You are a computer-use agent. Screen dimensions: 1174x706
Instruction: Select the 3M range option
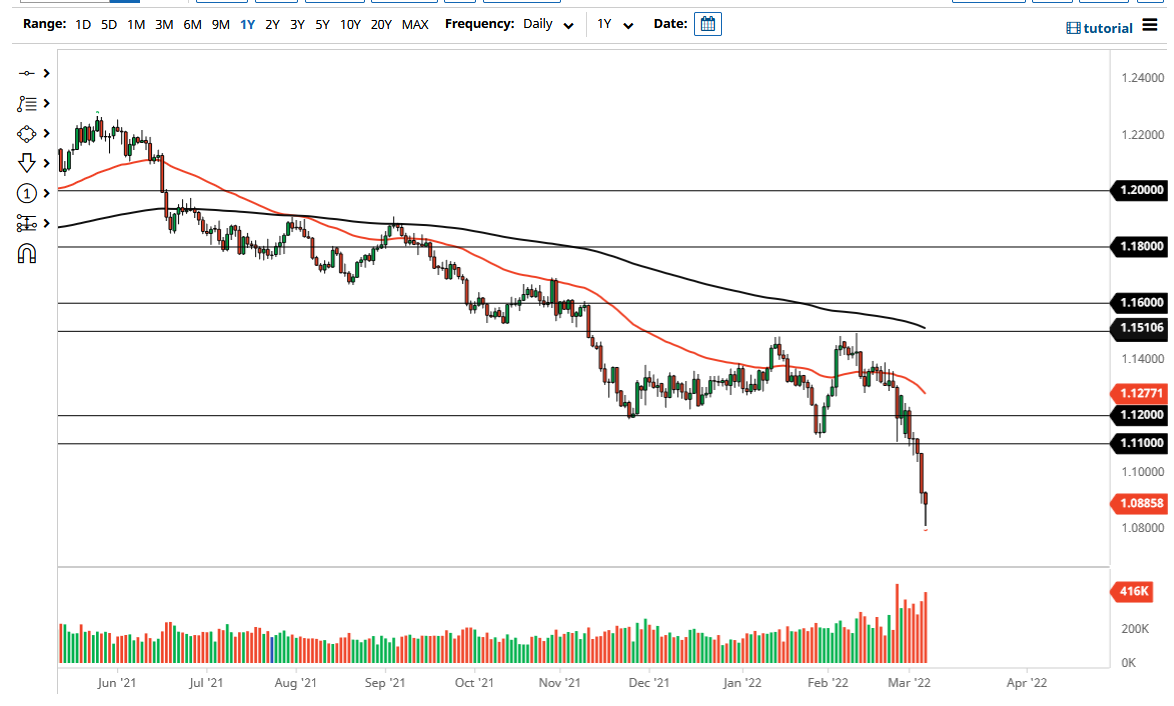tap(163, 24)
